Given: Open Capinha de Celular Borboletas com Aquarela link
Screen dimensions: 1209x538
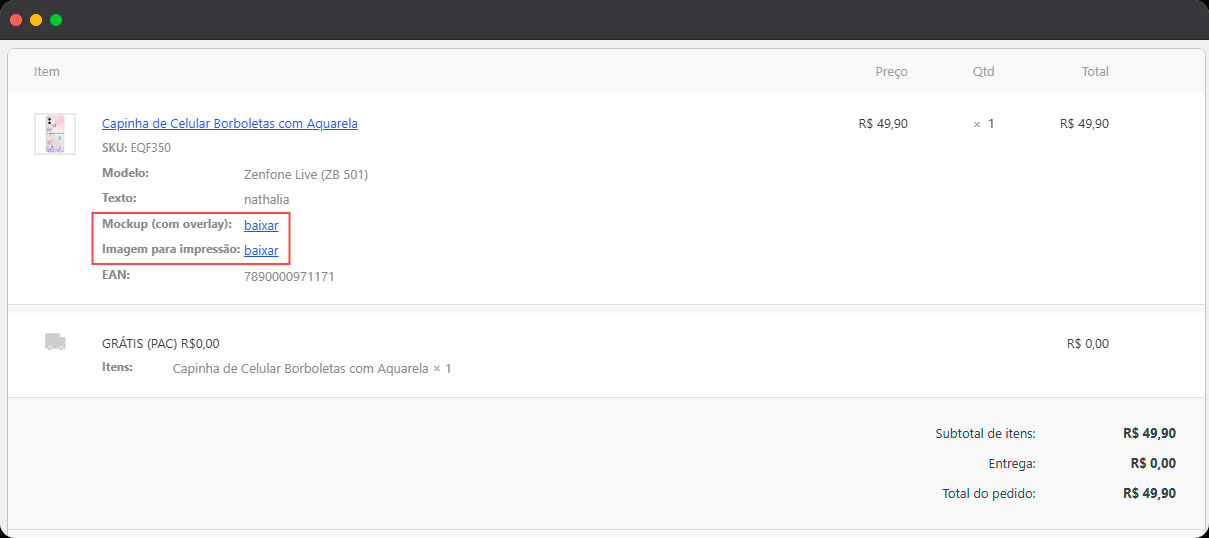Looking at the screenshot, I should coord(230,124).
